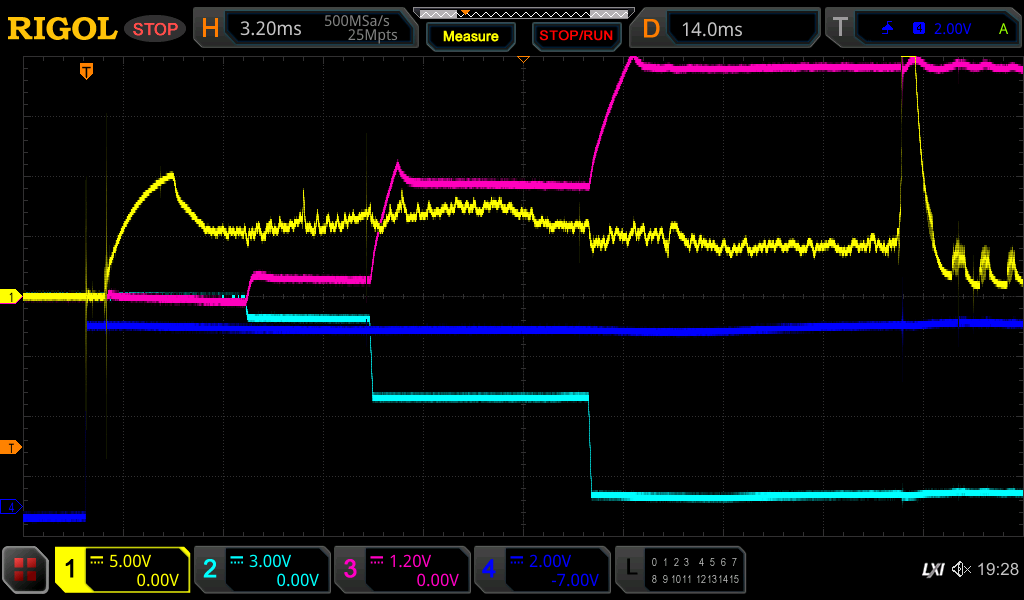
Task: Open the function navigation menu icon
Action: [26, 570]
